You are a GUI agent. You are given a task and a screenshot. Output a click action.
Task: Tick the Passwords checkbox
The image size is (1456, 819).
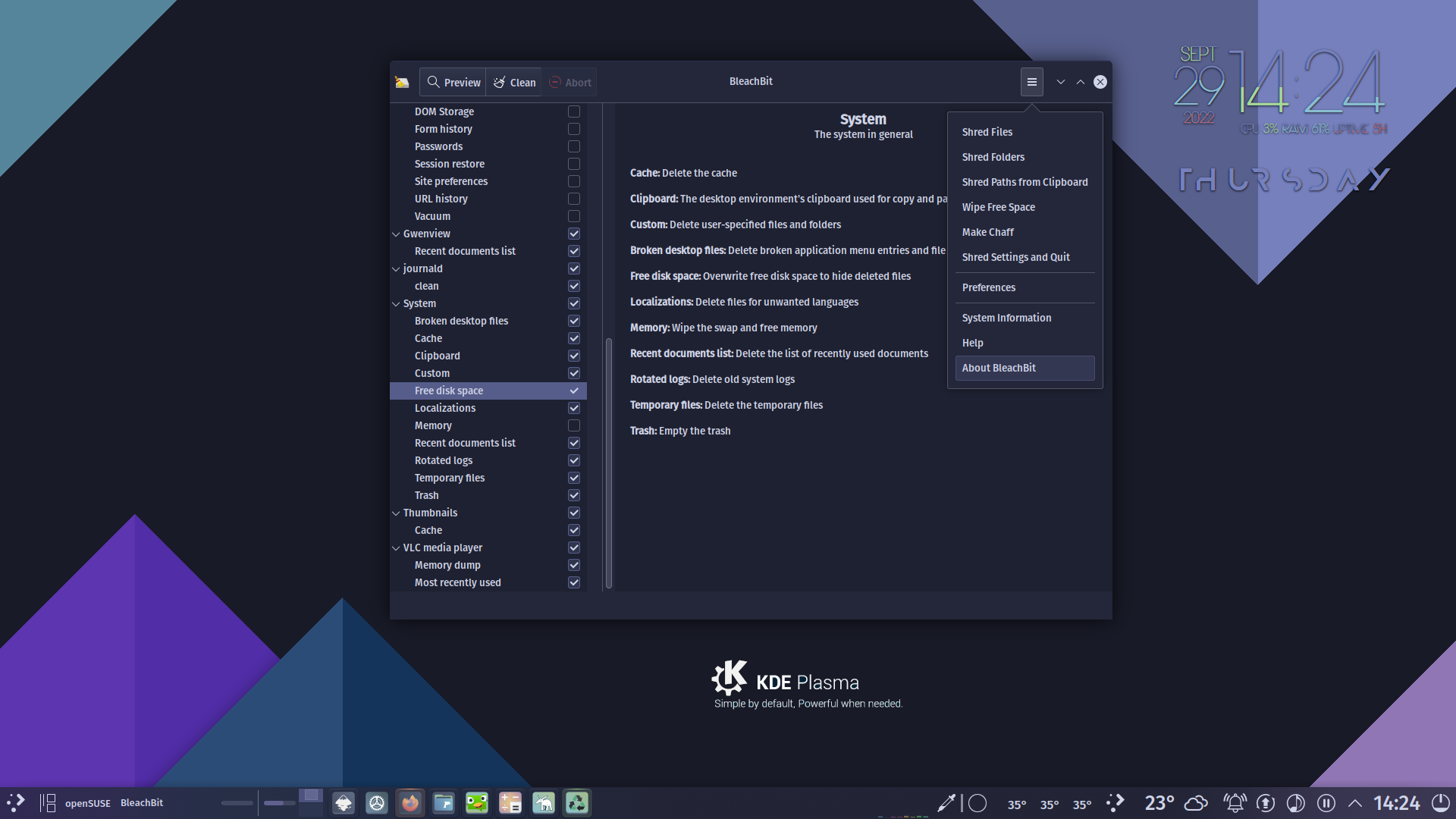pyautogui.click(x=574, y=146)
